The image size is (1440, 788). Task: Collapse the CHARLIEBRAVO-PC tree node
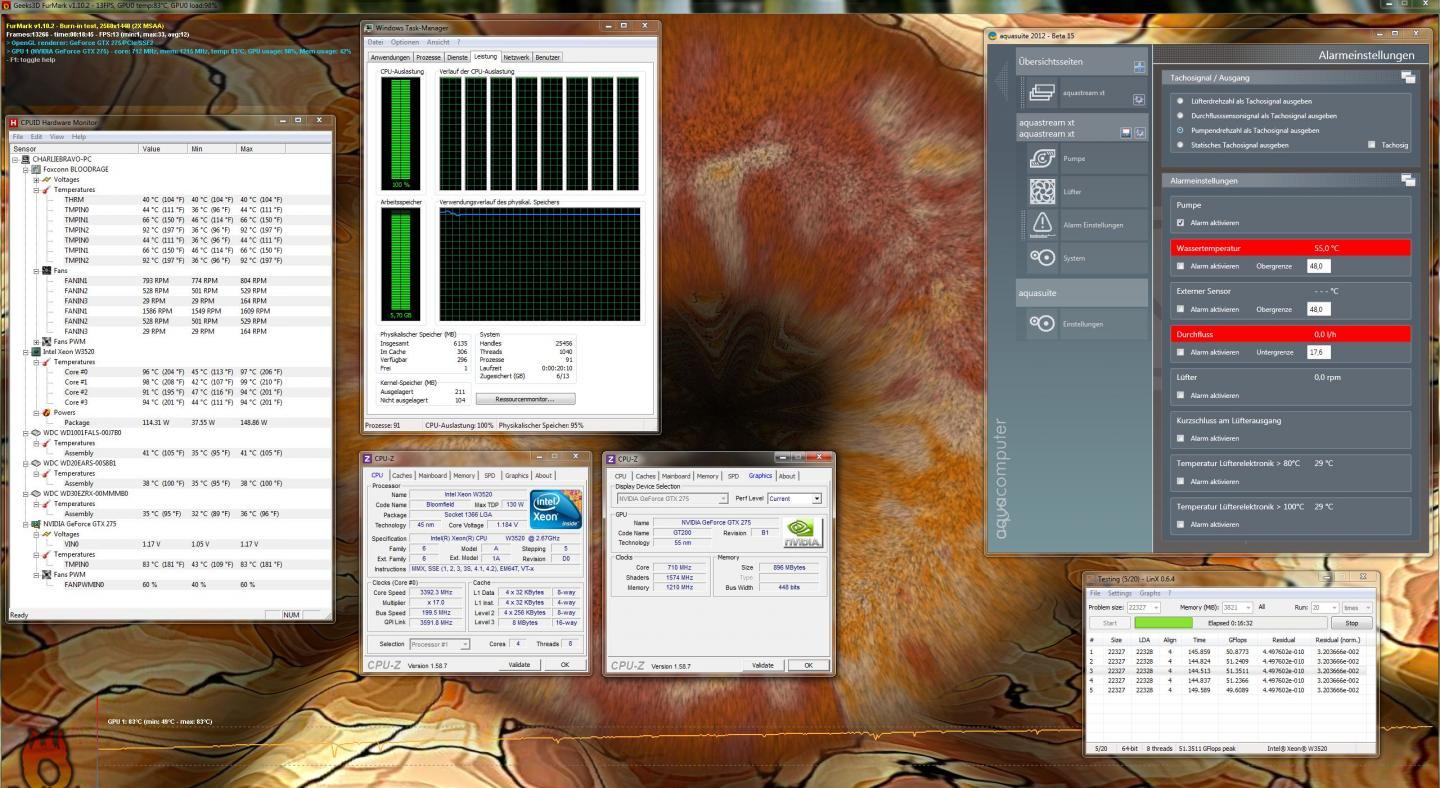(x=15, y=160)
